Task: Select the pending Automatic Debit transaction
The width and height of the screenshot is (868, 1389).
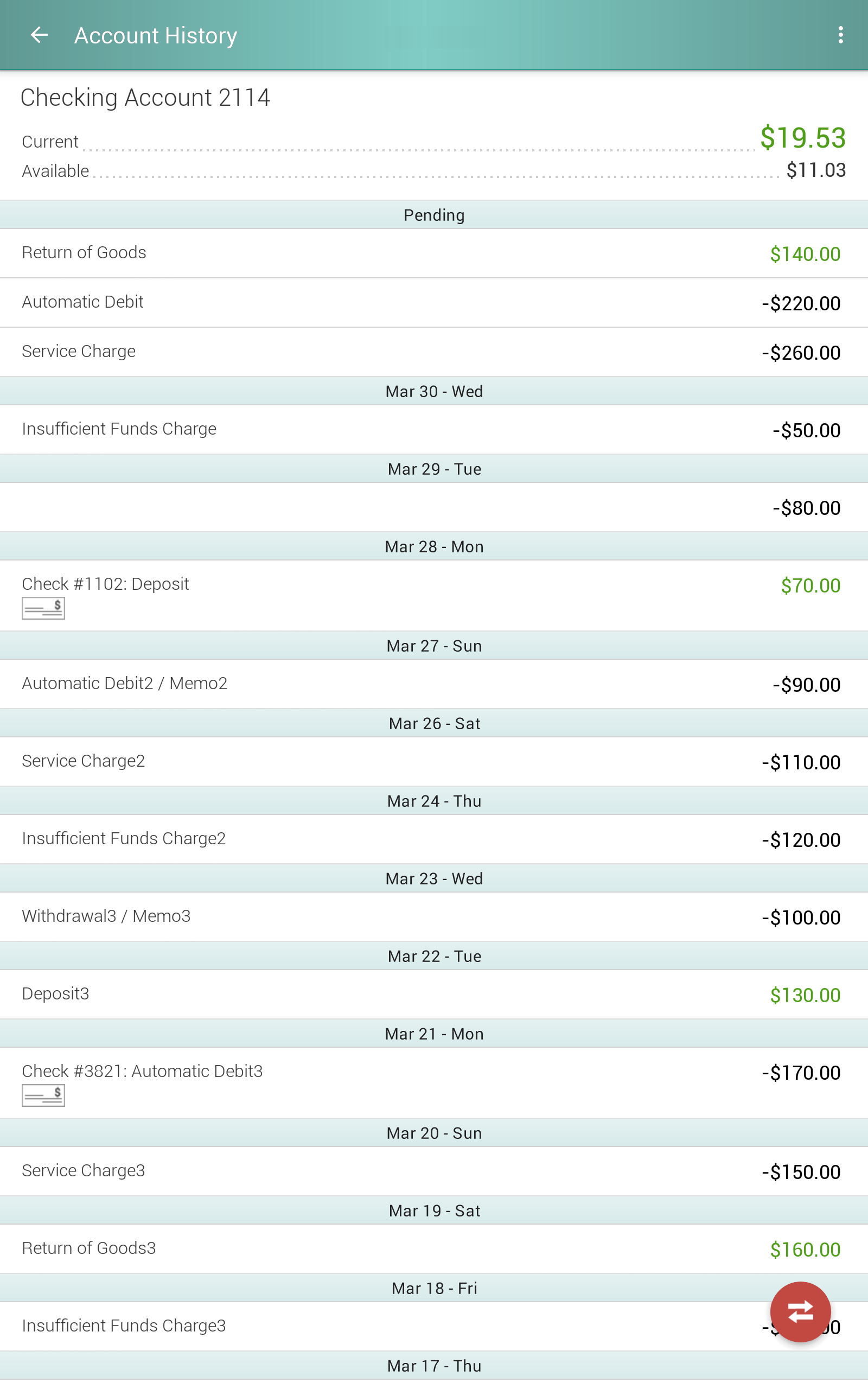Action: coord(434,302)
